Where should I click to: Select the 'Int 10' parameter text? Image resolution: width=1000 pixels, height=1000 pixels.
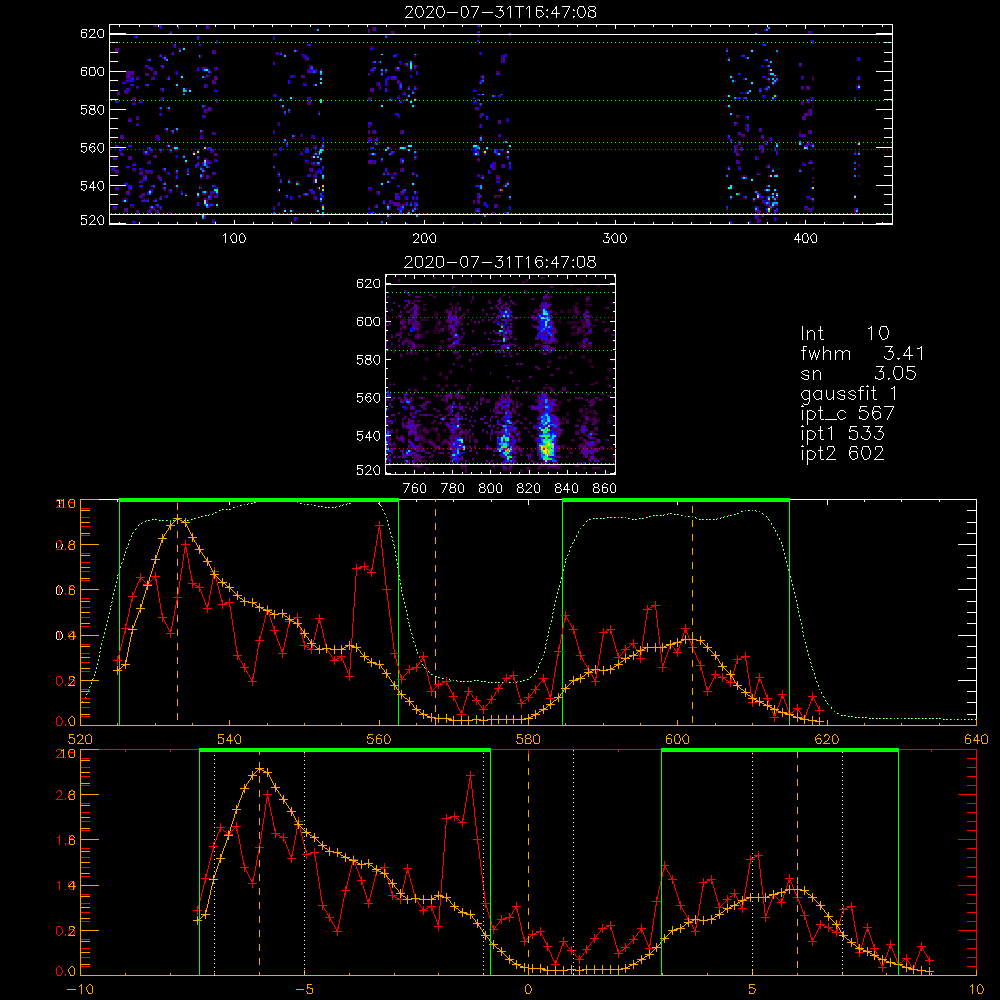click(x=845, y=333)
